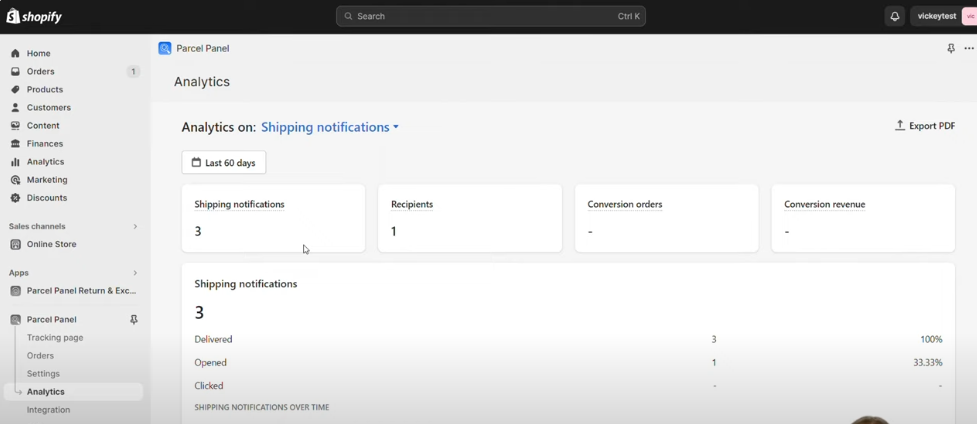Click the calendar icon in date filter
Image resolution: width=977 pixels, height=424 pixels.
click(196, 163)
